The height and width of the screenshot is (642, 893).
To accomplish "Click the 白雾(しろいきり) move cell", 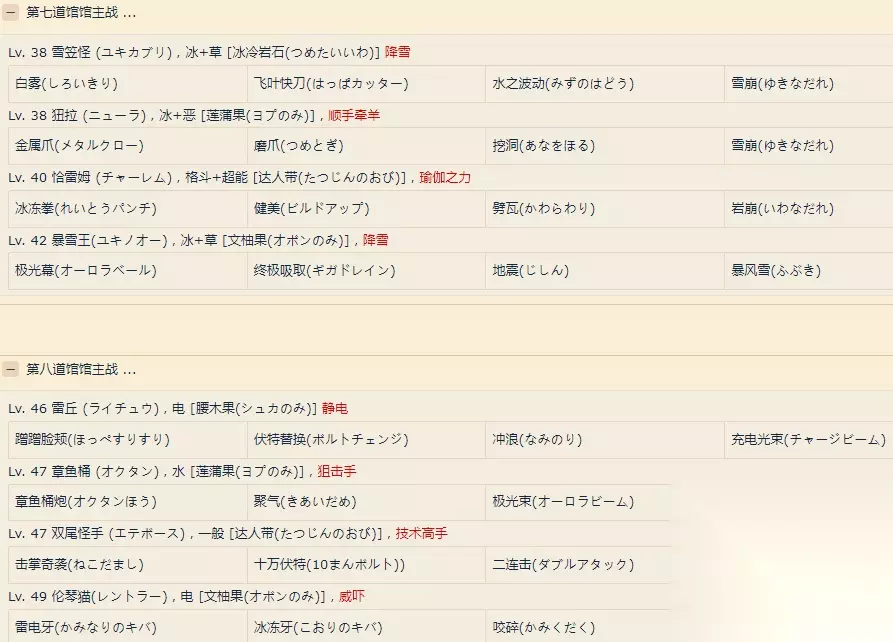I will pyautogui.click(x=128, y=84).
